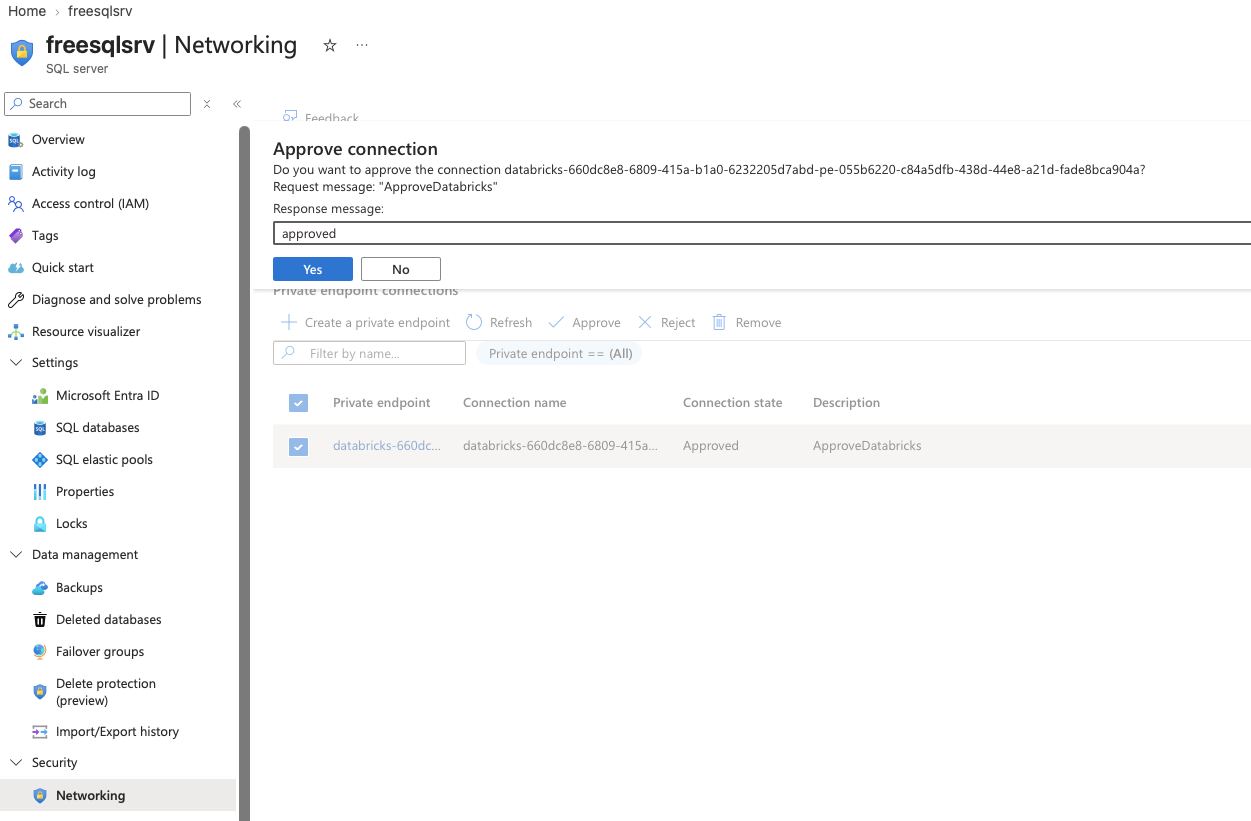Click the Filter by name field
The width and height of the screenshot is (1251, 821).
[x=369, y=353]
